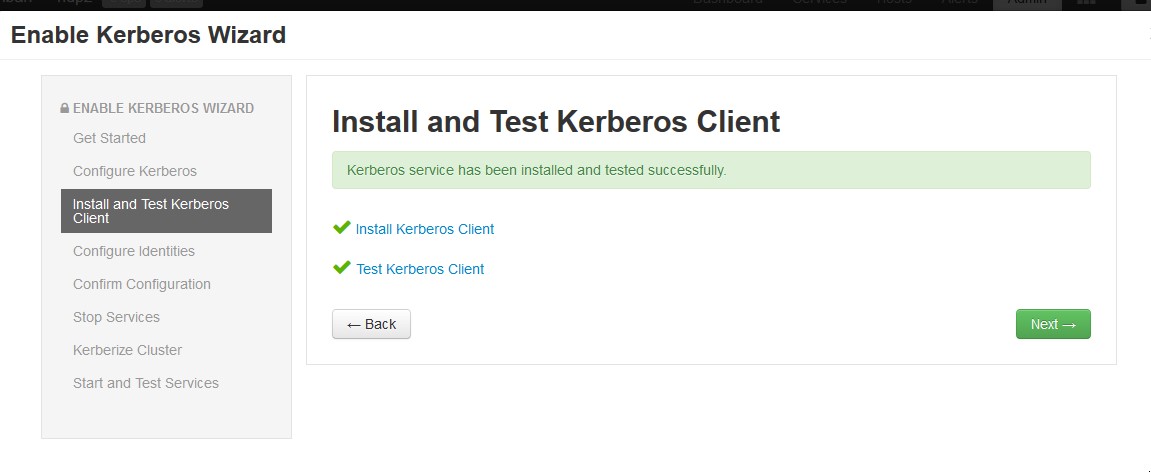Jump to the Configure Identities step
Screen dimensions: 1151x473
point(134,251)
